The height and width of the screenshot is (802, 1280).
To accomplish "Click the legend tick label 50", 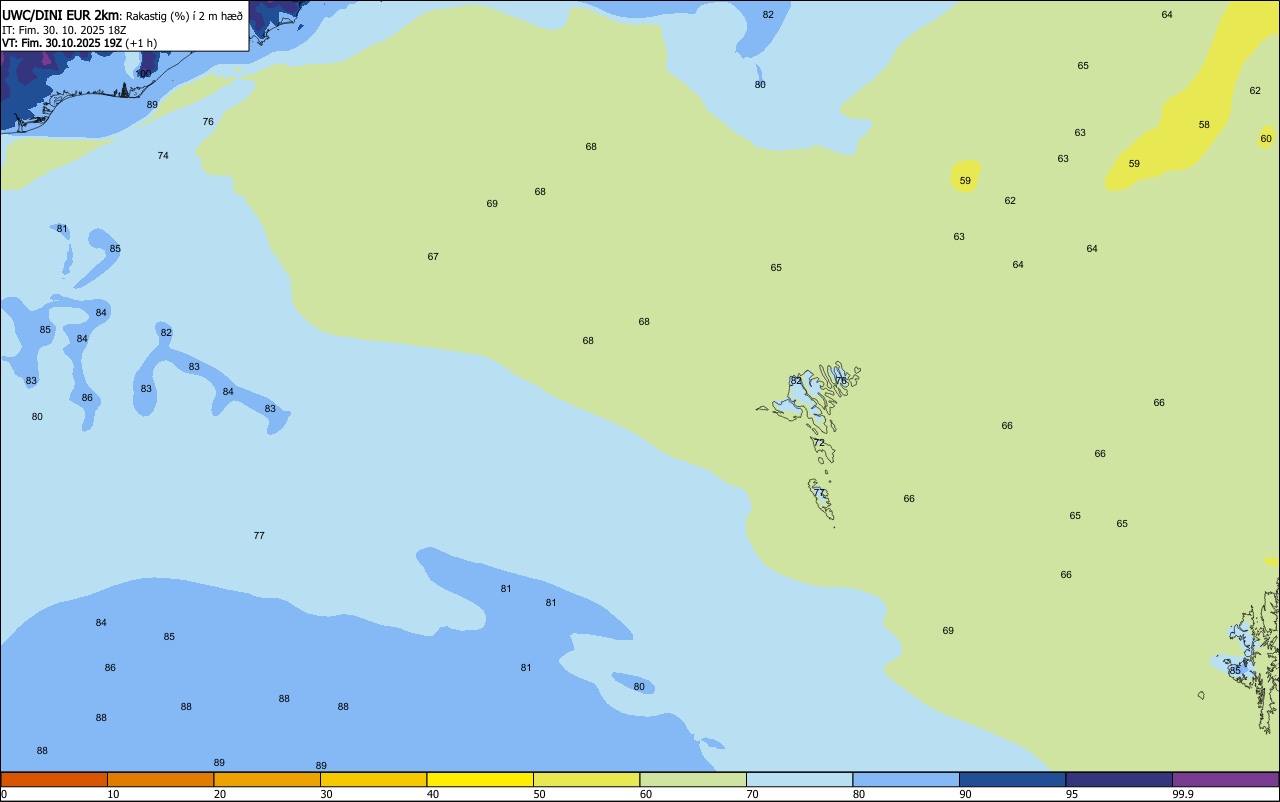I will coord(539,794).
